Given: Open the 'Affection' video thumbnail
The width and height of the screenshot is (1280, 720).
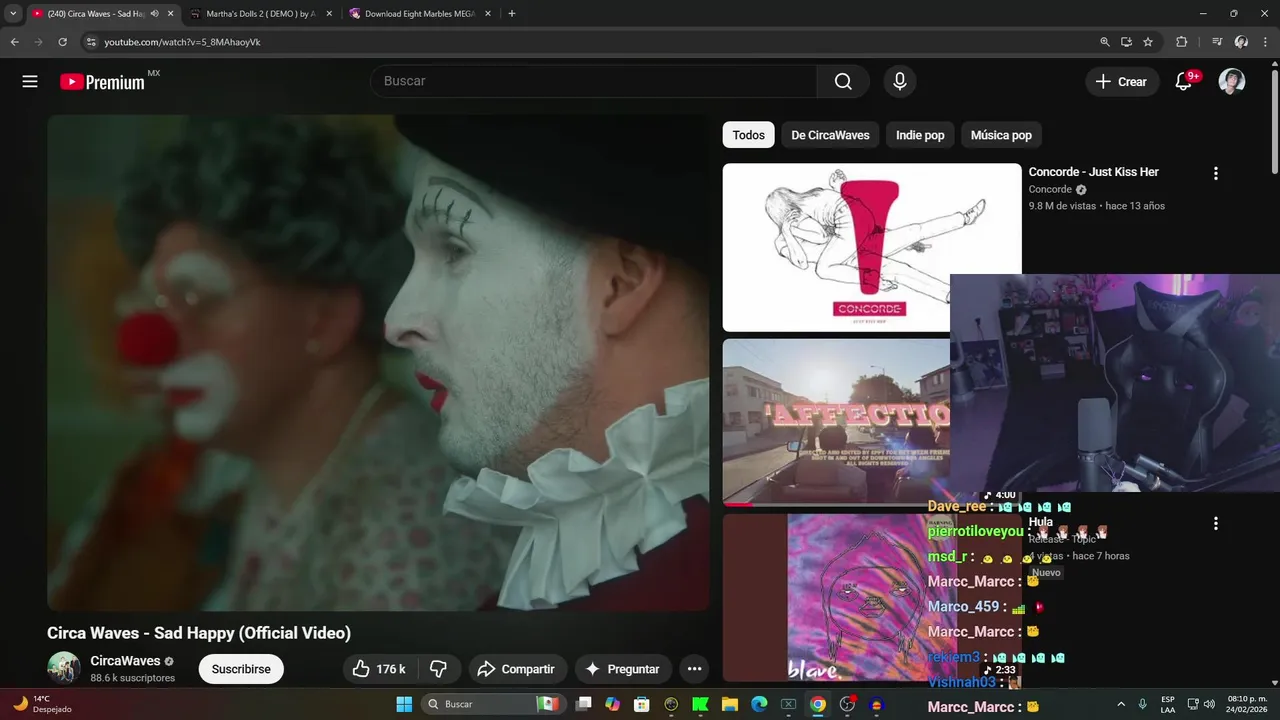Looking at the screenshot, I should (x=836, y=422).
